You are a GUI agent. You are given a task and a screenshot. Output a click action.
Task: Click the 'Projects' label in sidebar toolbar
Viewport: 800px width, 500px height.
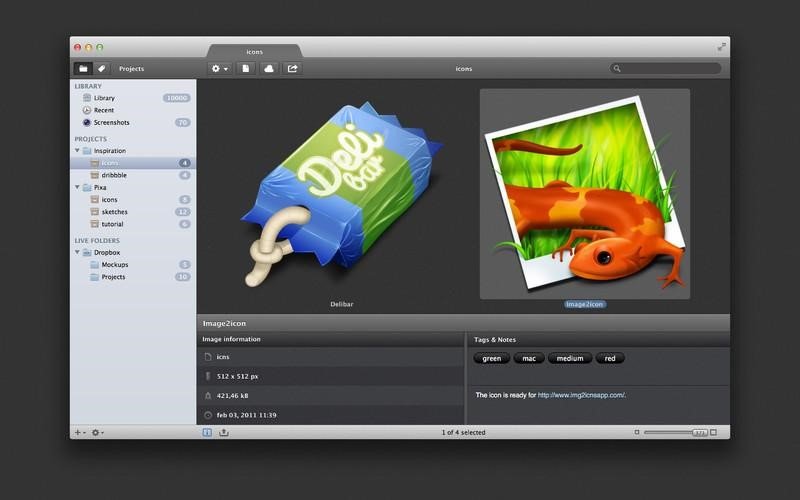click(x=131, y=68)
